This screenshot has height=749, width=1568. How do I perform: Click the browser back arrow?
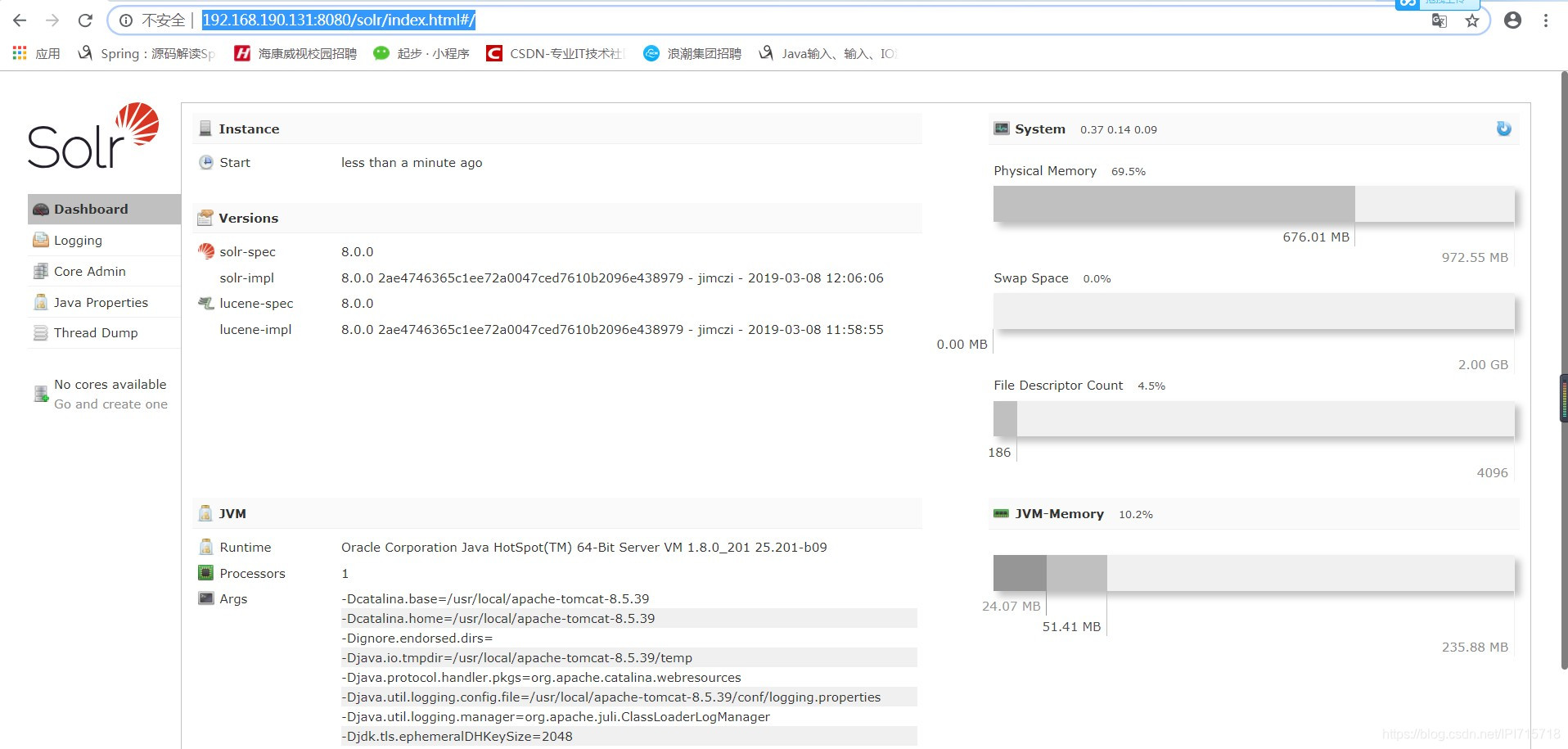pyautogui.click(x=20, y=20)
